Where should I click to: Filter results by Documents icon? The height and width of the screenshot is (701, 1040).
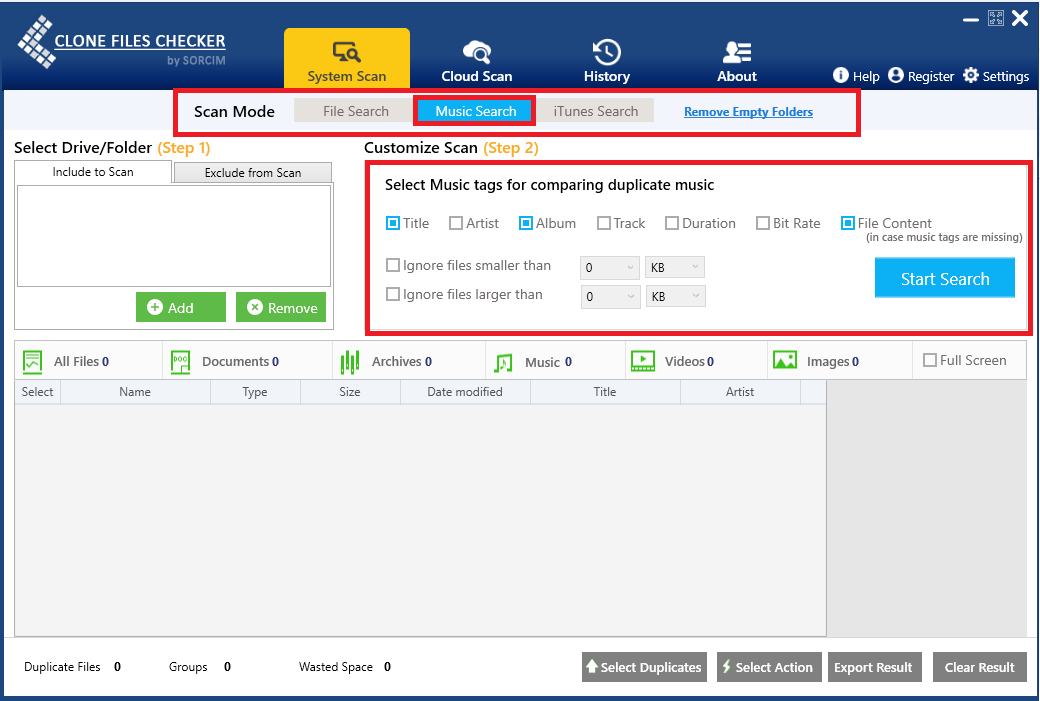pyautogui.click(x=180, y=361)
